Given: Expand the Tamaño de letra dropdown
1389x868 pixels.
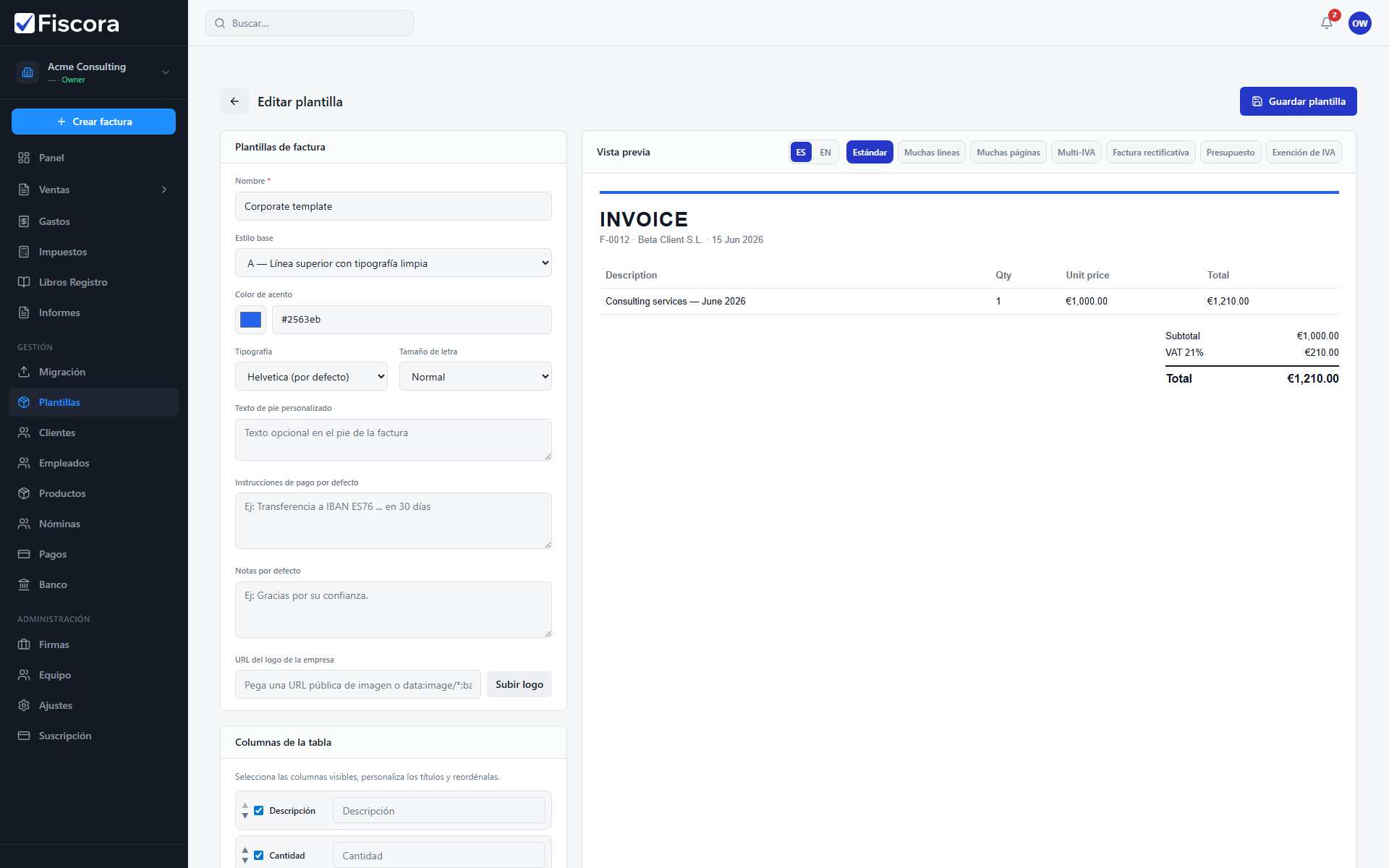Looking at the screenshot, I should (x=475, y=377).
